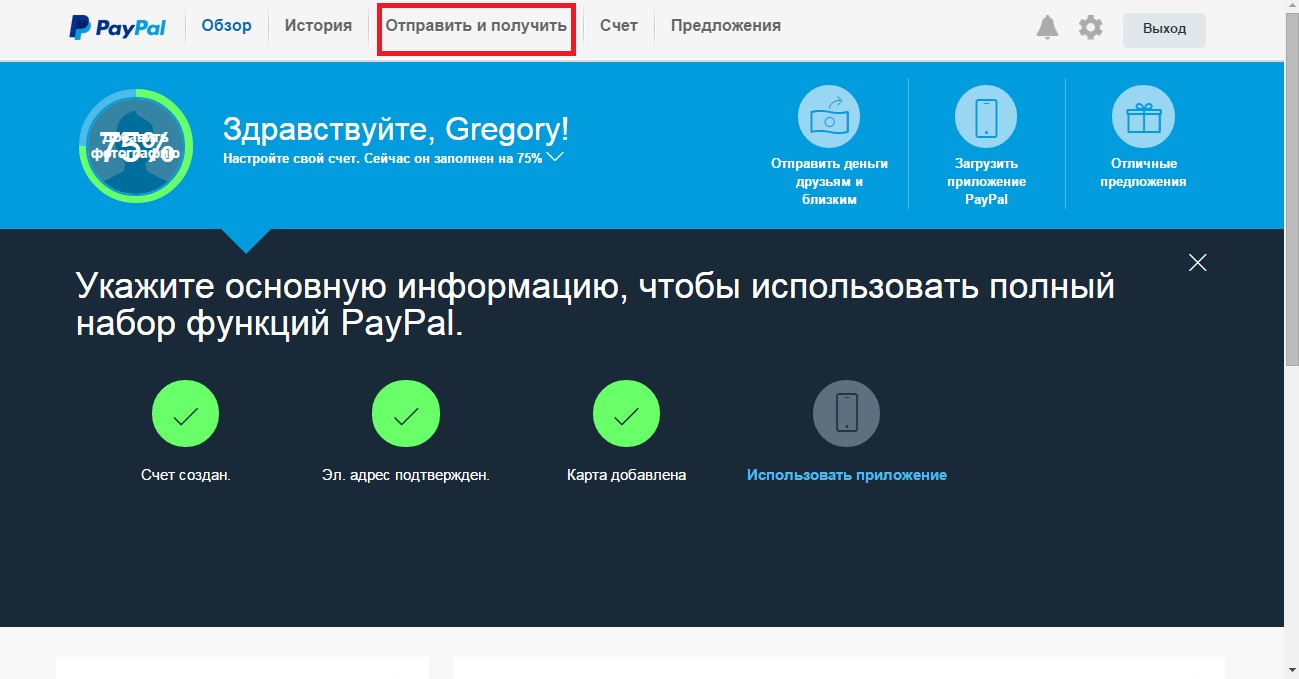
Task: Click the 75% profile photo circle
Action: [x=135, y=146]
